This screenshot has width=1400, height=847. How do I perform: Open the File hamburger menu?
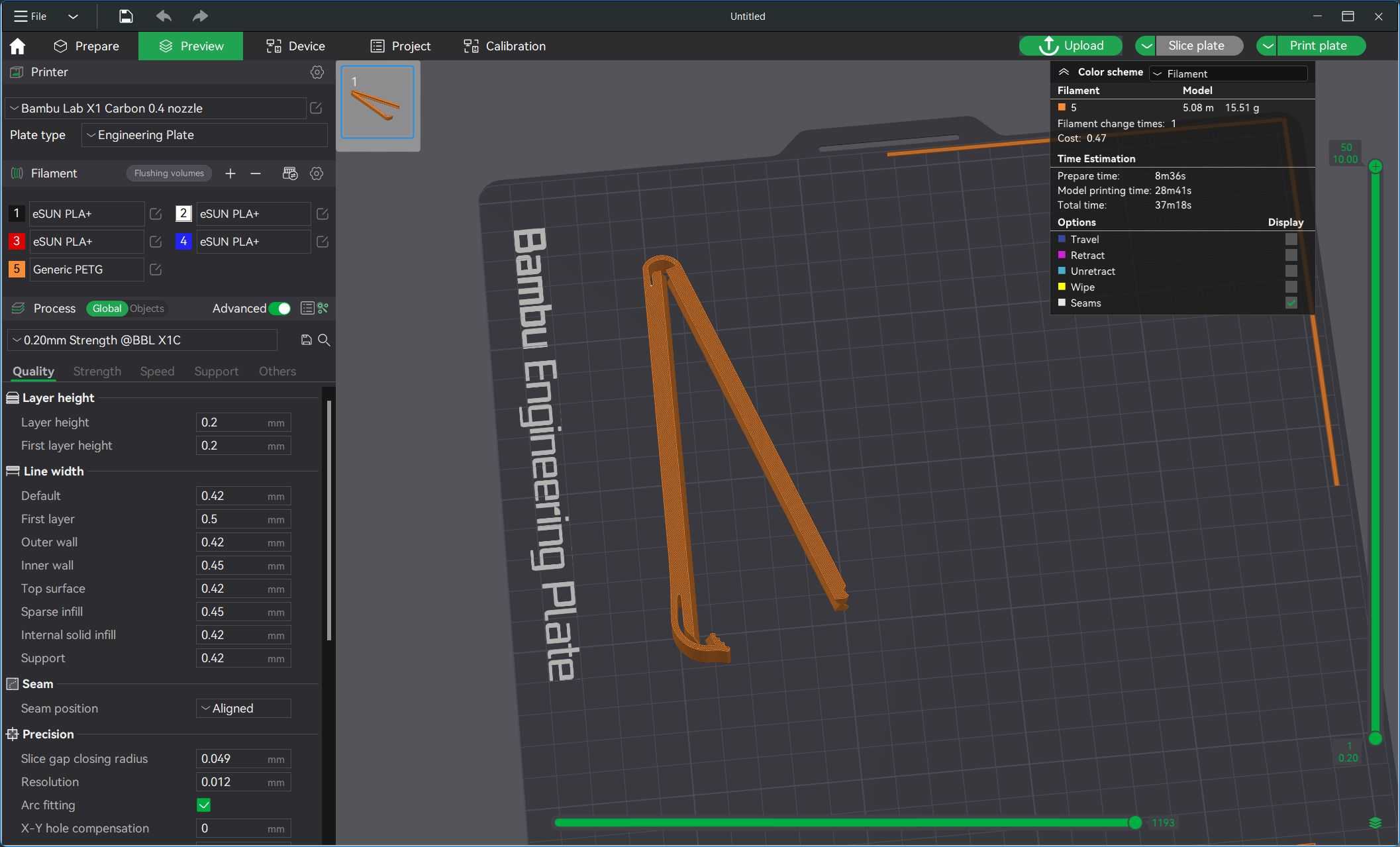30,16
